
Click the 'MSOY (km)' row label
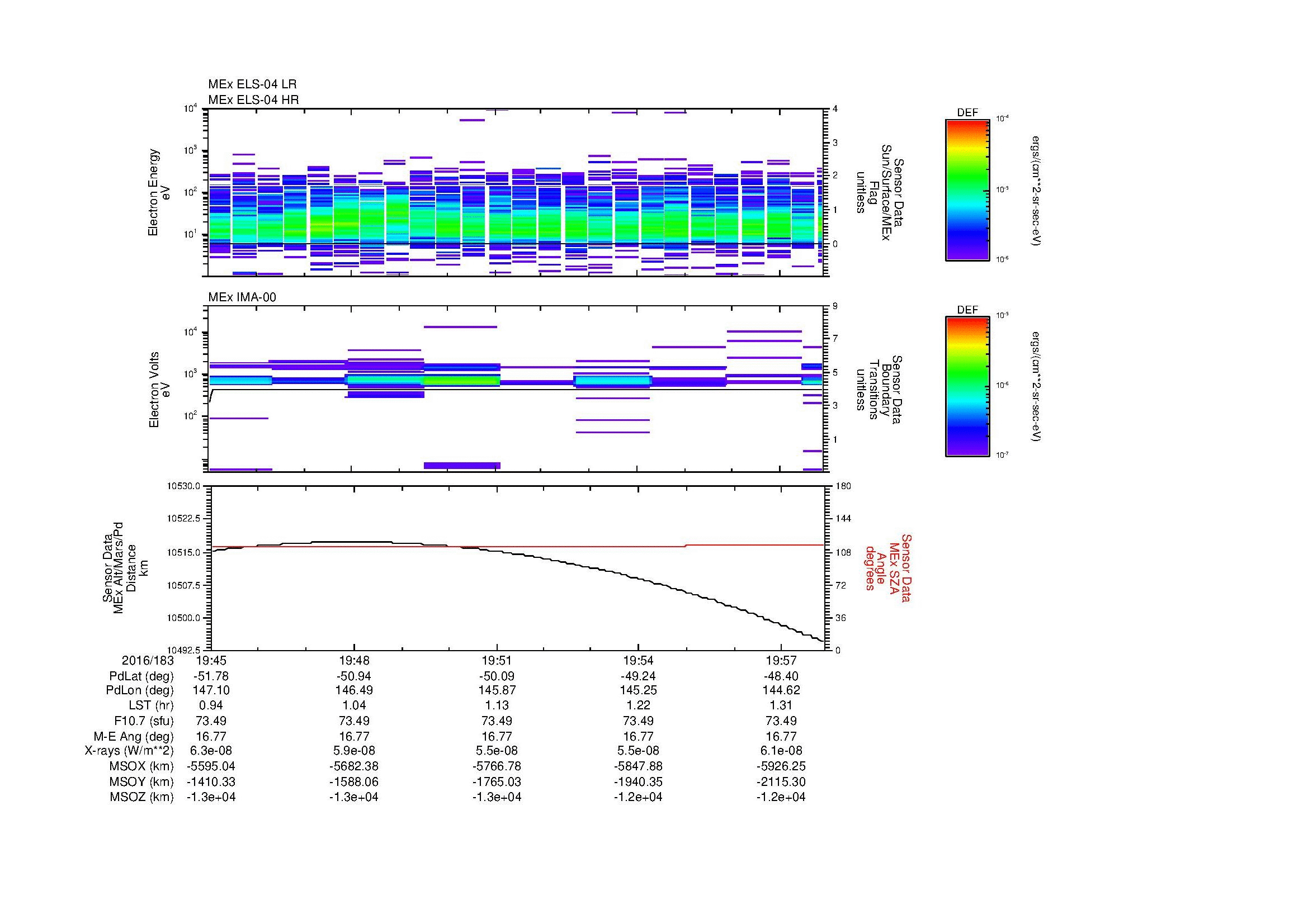pos(141,781)
